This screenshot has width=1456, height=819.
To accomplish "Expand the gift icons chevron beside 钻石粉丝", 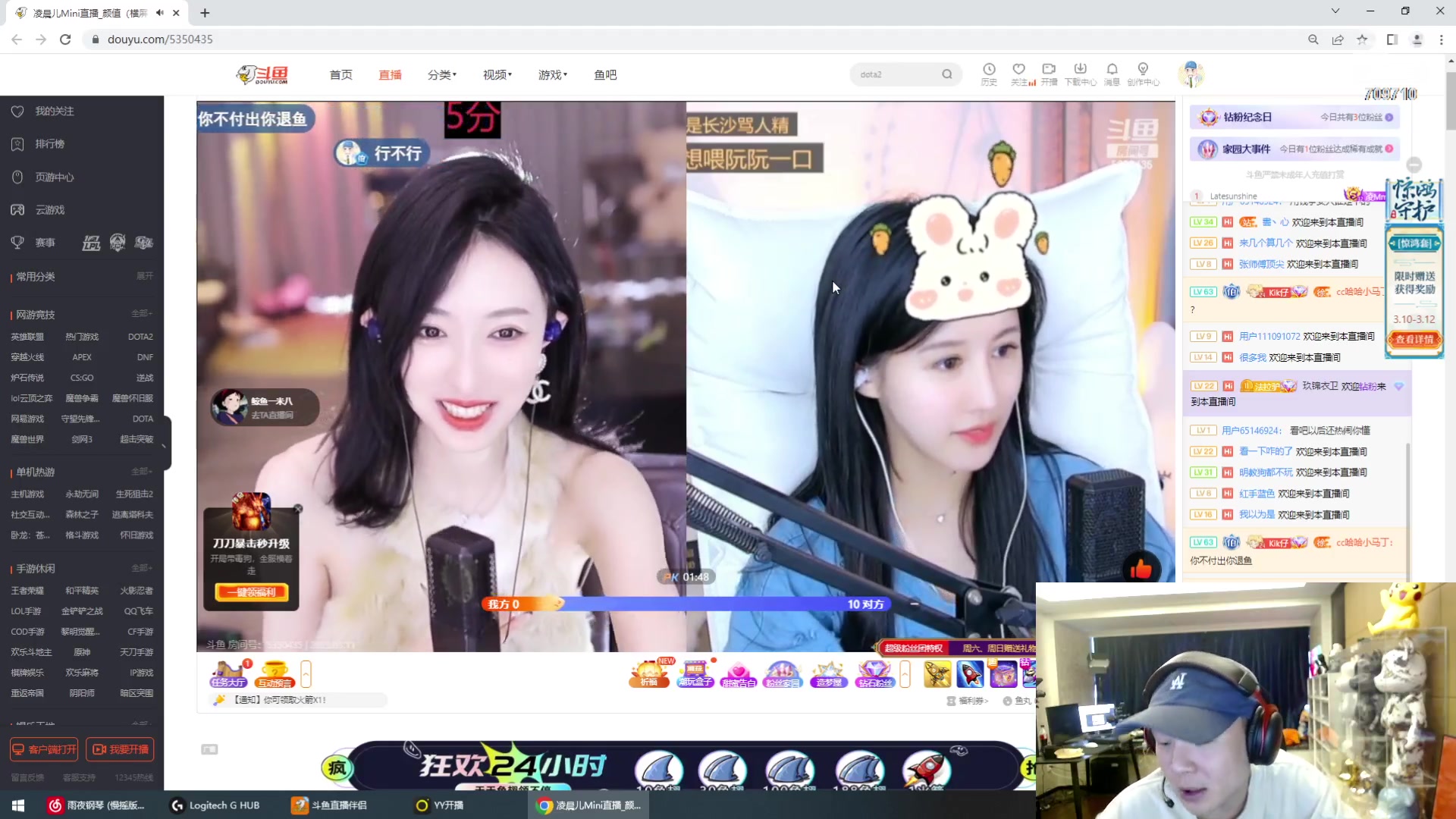I will tap(905, 673).
